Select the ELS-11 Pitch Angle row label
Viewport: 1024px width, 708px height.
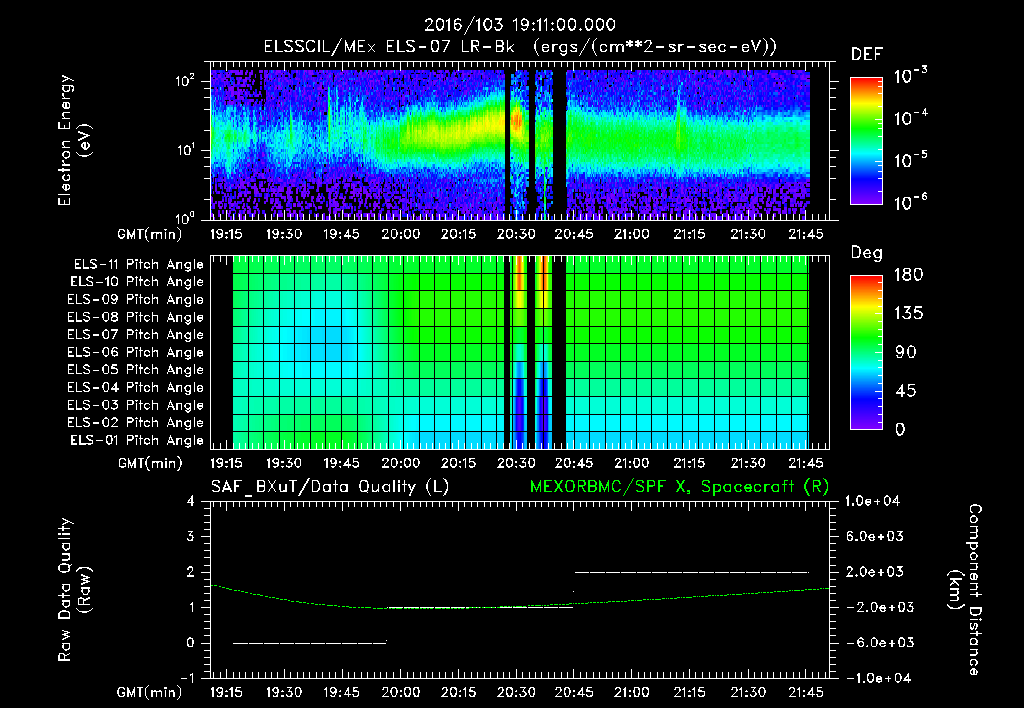[x=138, y=265]
